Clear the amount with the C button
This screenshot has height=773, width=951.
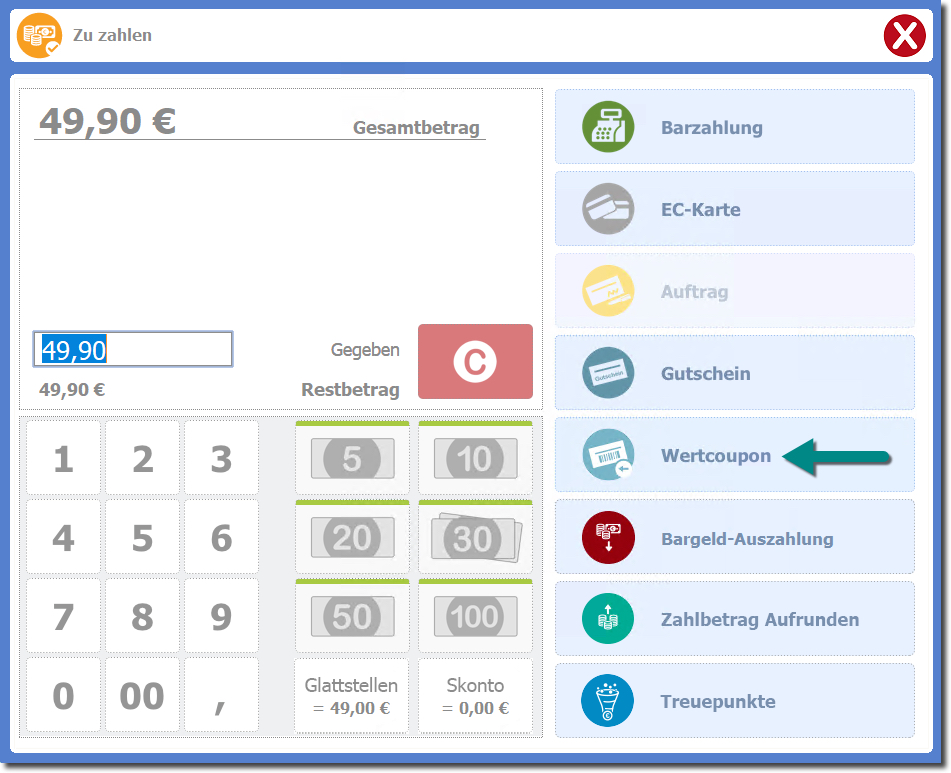pyautogui.click(x=475, y=362)
